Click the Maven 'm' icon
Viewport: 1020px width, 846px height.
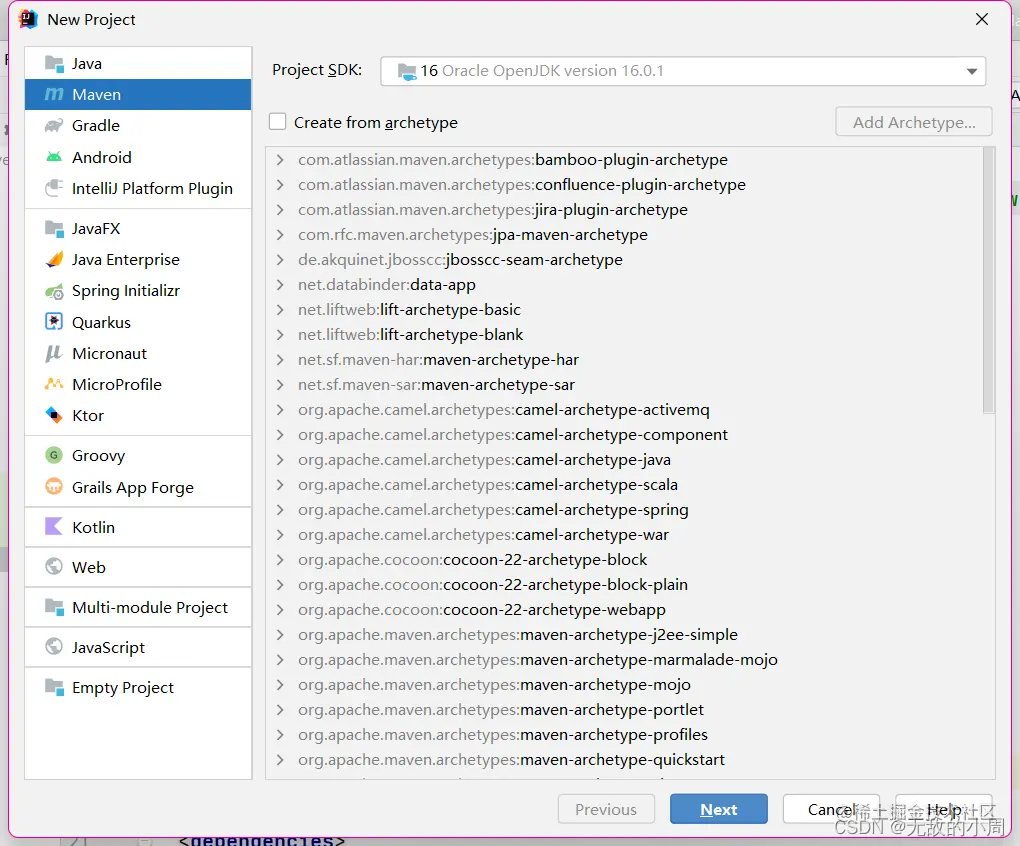[54, 94]
